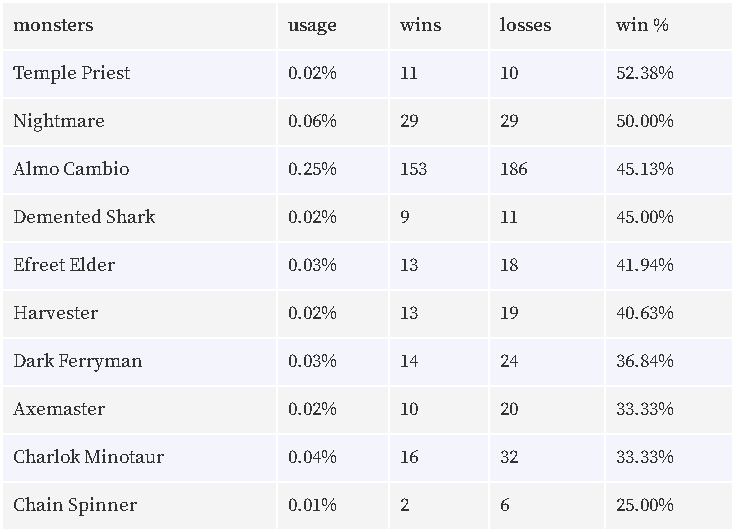Click the Nightmare monster name
This screenshot has width=736, height=532.
[59, 121]
